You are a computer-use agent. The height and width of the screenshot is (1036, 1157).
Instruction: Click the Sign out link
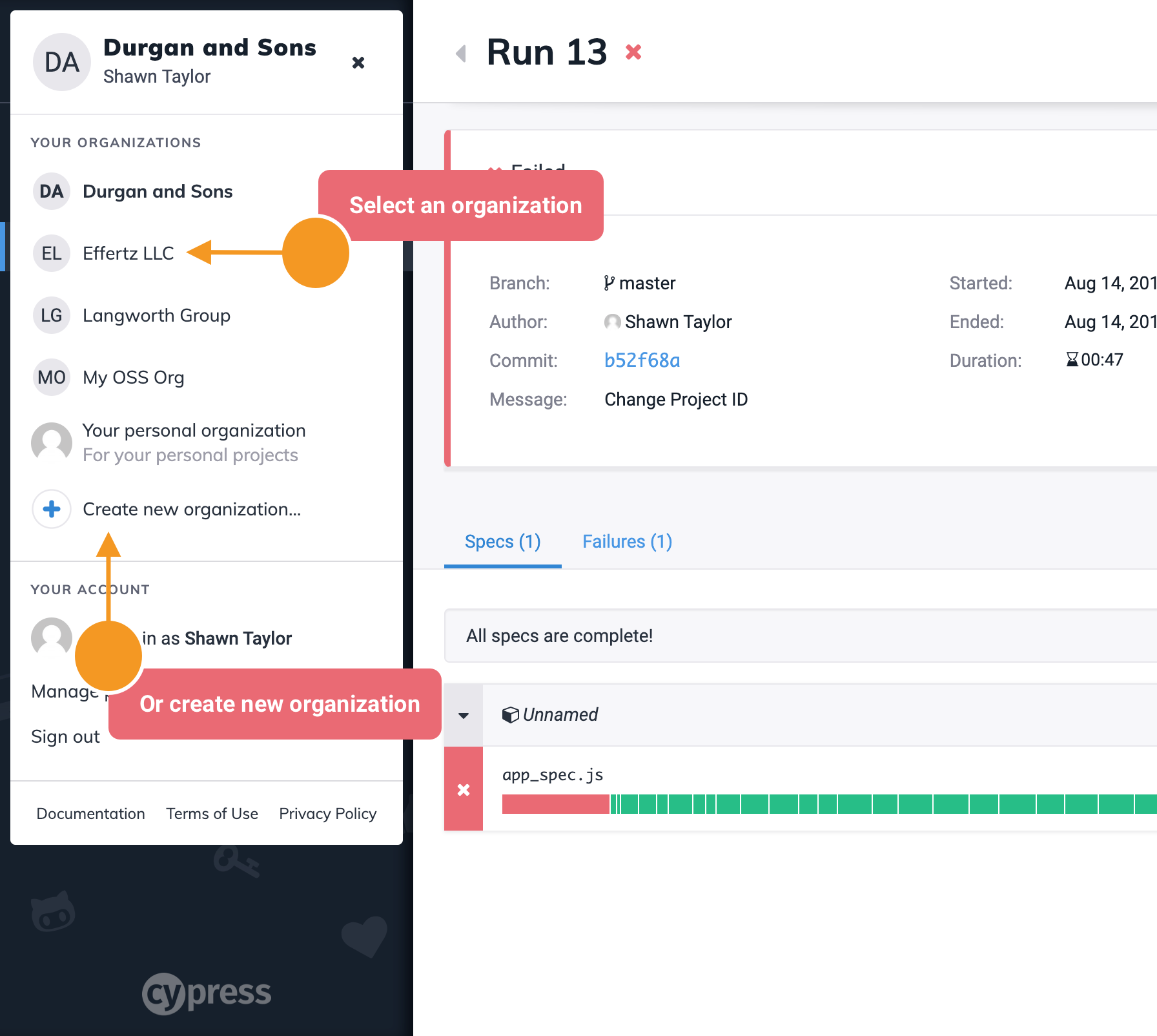click(x=65, y=737)
